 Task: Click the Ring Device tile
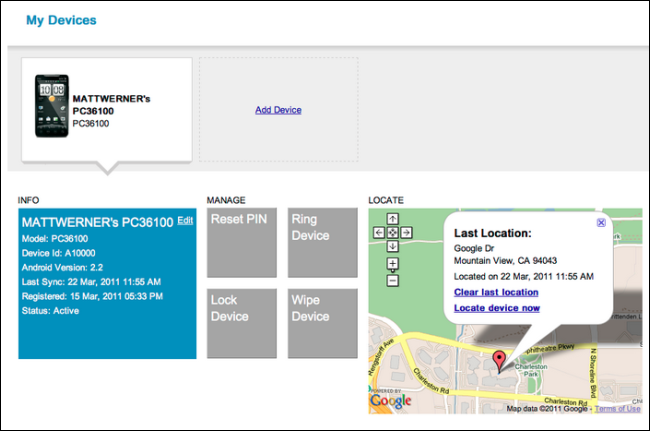pyautogui.click(x=323, y=242)
